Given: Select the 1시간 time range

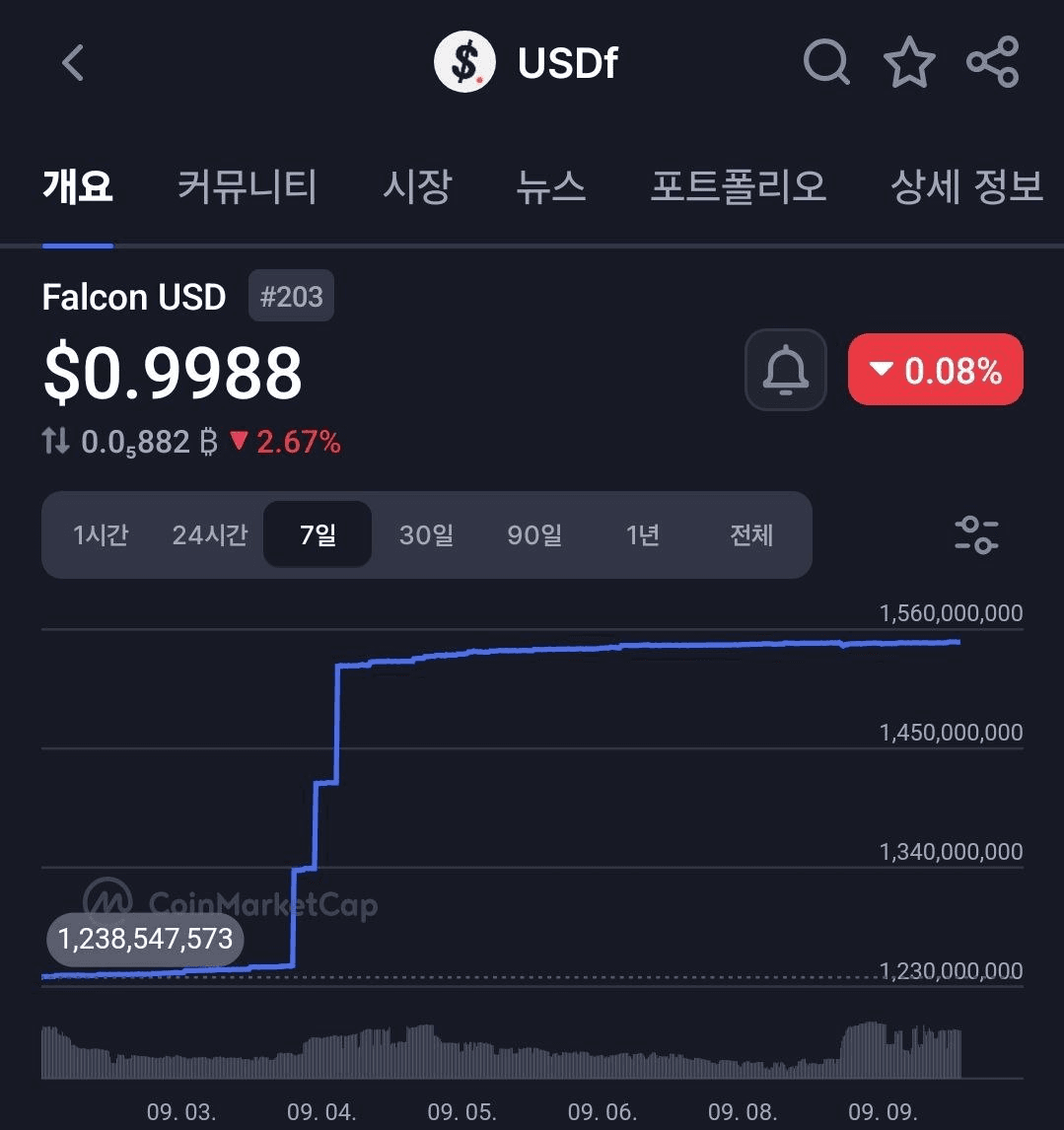Looking at the screenshot, I should pyautogui.click(x=101, y=534).
